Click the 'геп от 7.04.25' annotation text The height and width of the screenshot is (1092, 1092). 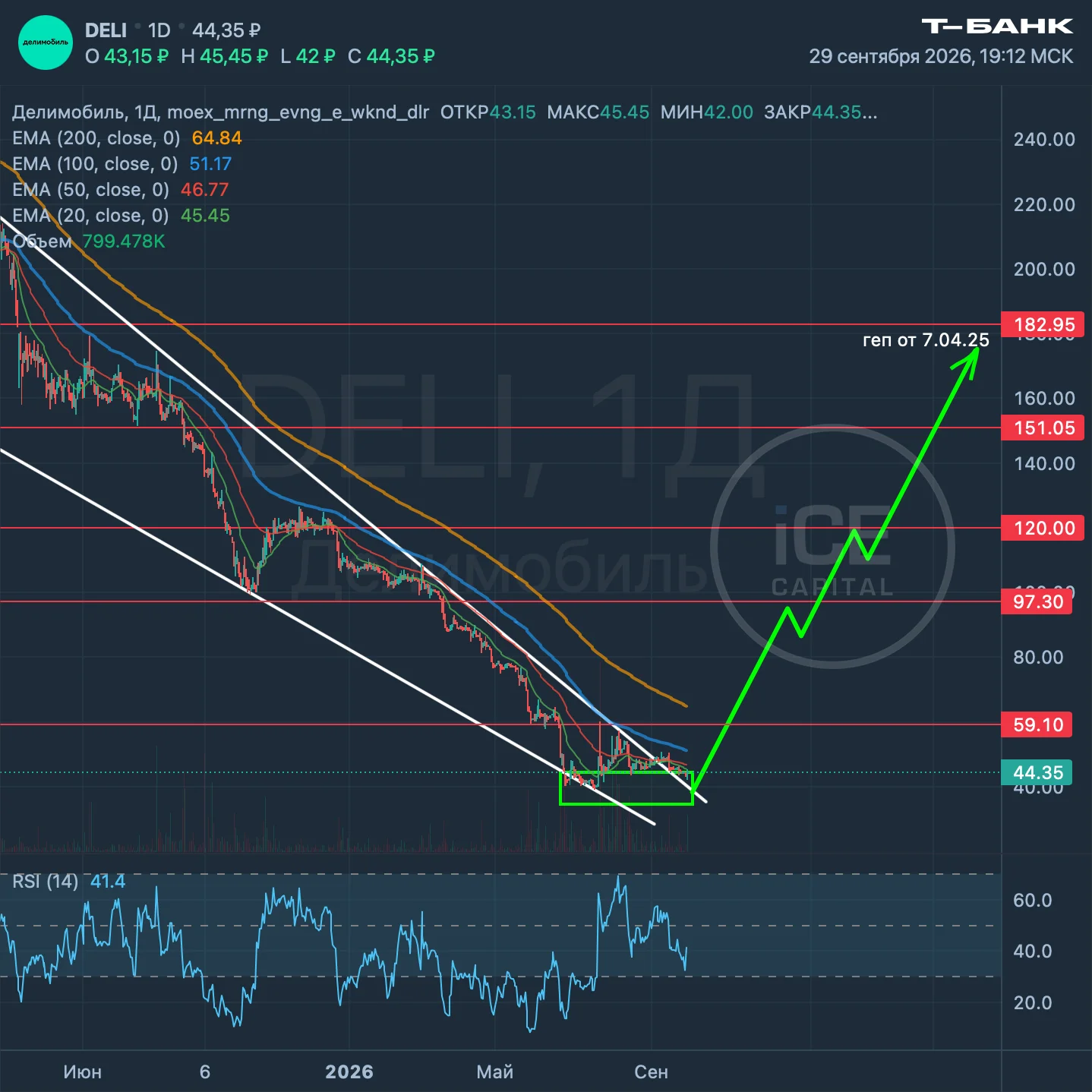tap(926, 340)
